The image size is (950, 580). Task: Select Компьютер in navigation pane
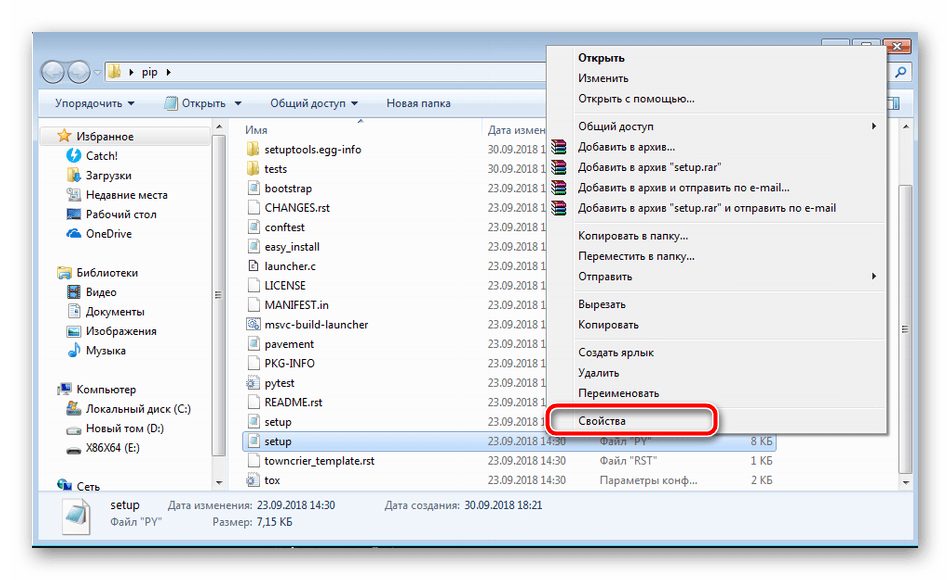pyautogui.click(x=106, y=389)
